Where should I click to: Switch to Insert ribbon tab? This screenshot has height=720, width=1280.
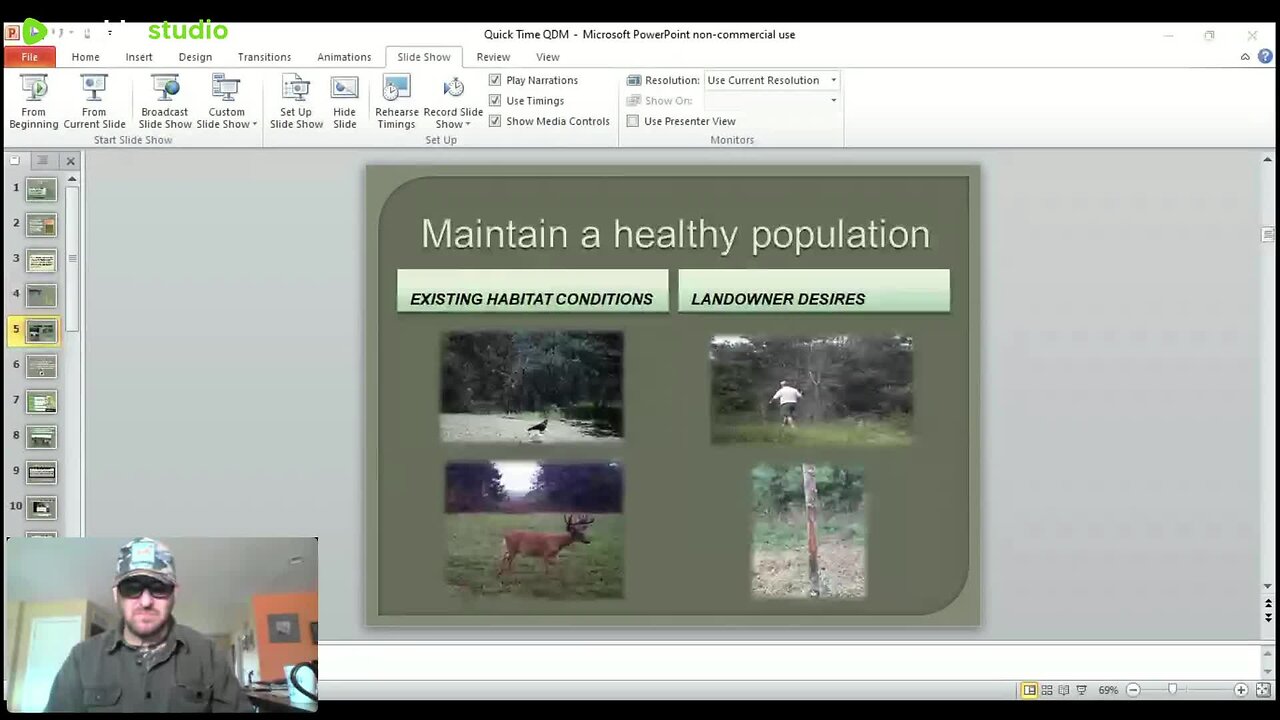pos(139,57)
